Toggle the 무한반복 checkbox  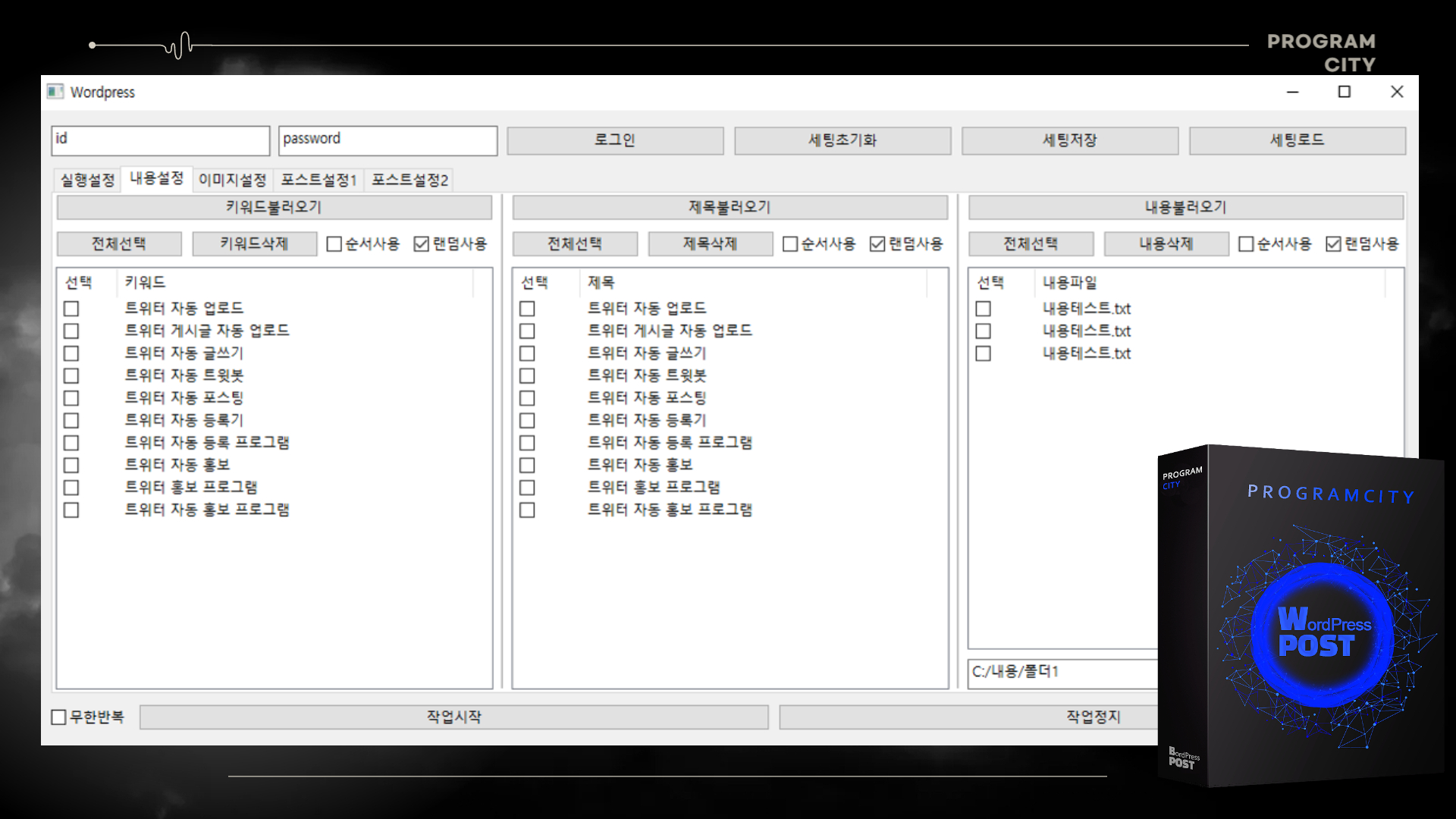tap(59, 717)
